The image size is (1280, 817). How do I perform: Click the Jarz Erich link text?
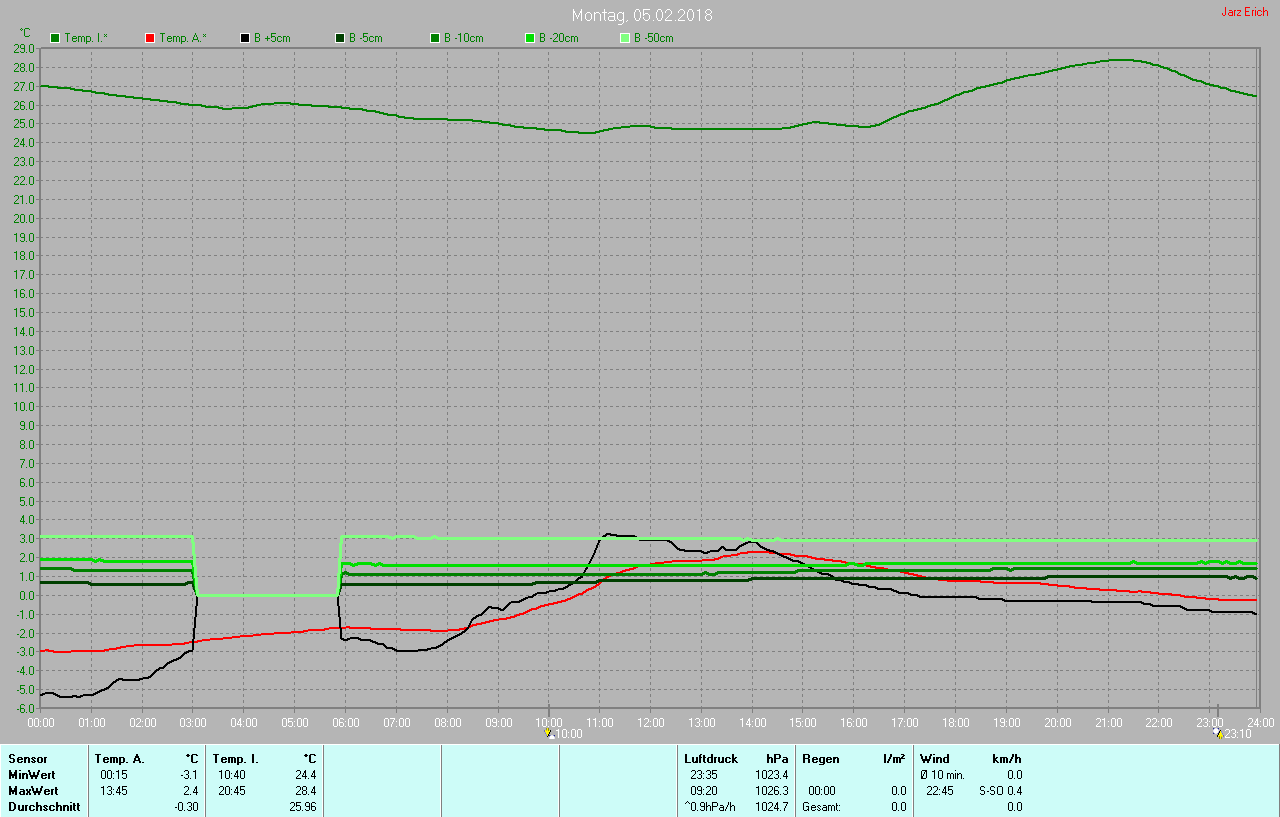[x=1244, y=12]
